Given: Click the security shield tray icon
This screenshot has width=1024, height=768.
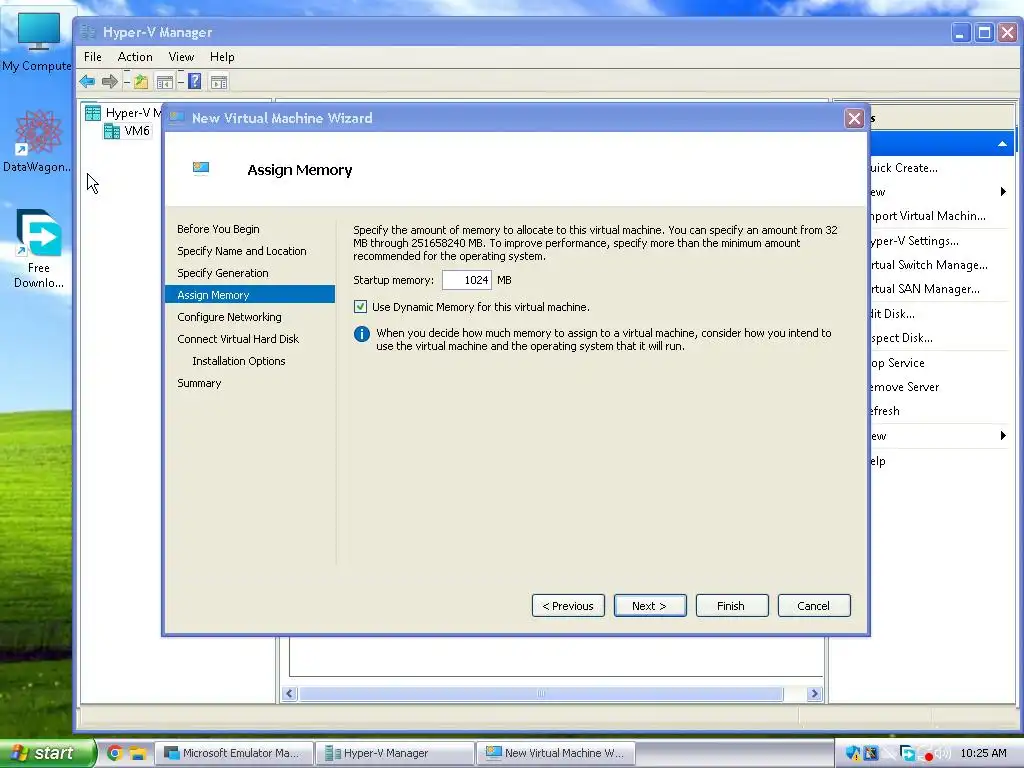Looking at the screenshot, I should 853,753.
